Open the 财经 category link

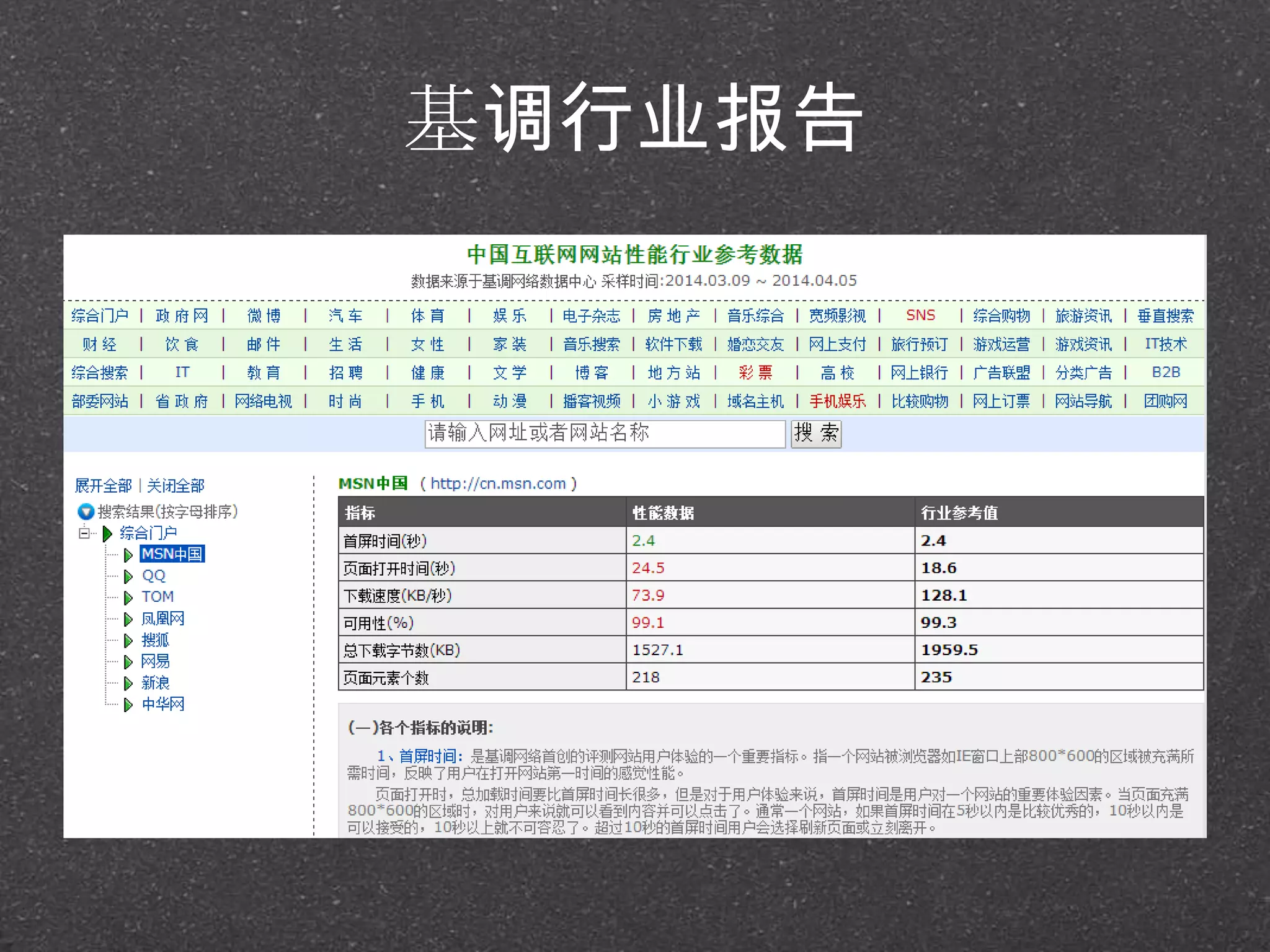coord(100,344)
